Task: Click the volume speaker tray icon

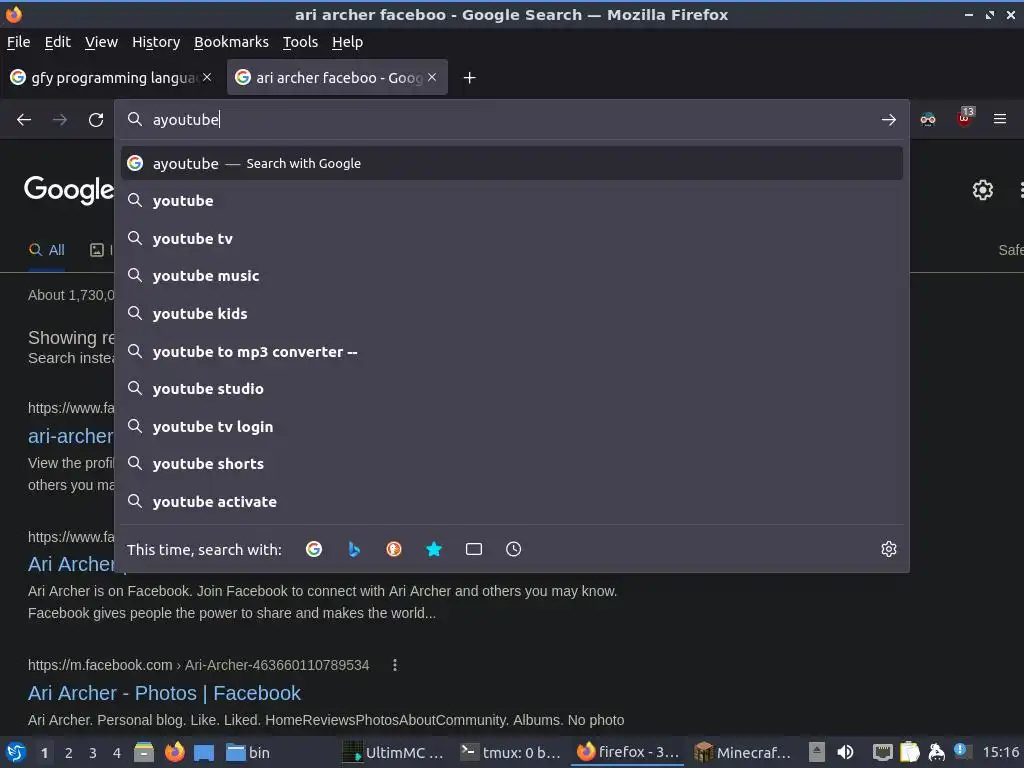Action: pyautogui.click(x=845, y=752)
